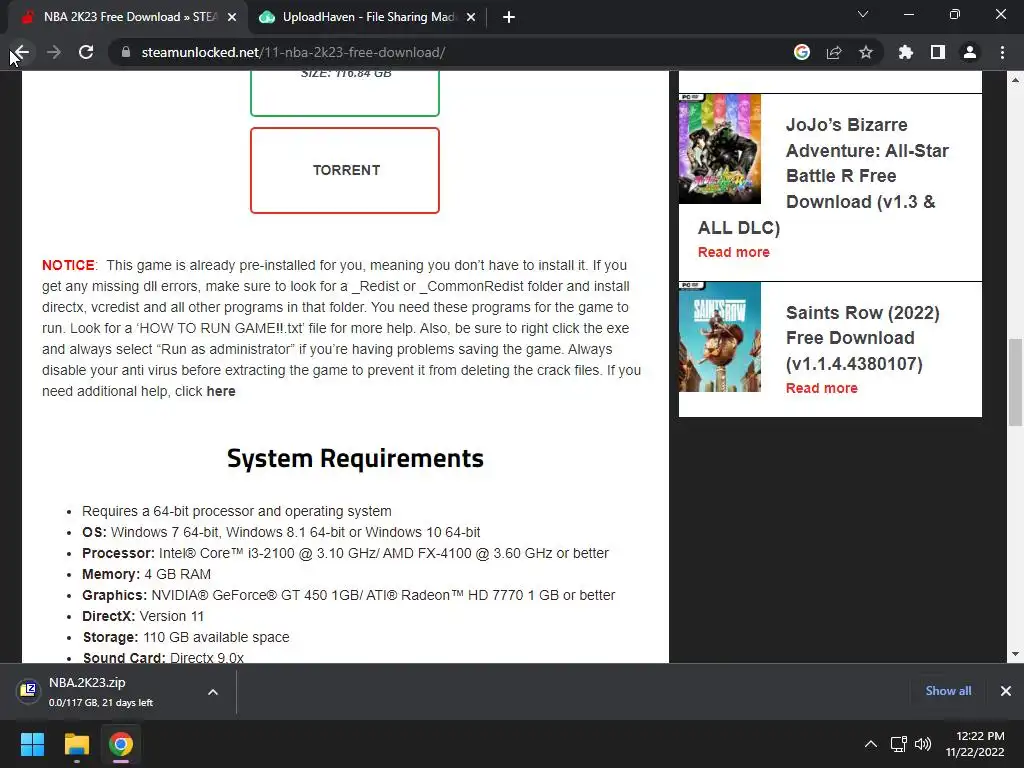Click the NBA.2K23.zip file icon
The image size is (1024, 768).
coord(28,690)
